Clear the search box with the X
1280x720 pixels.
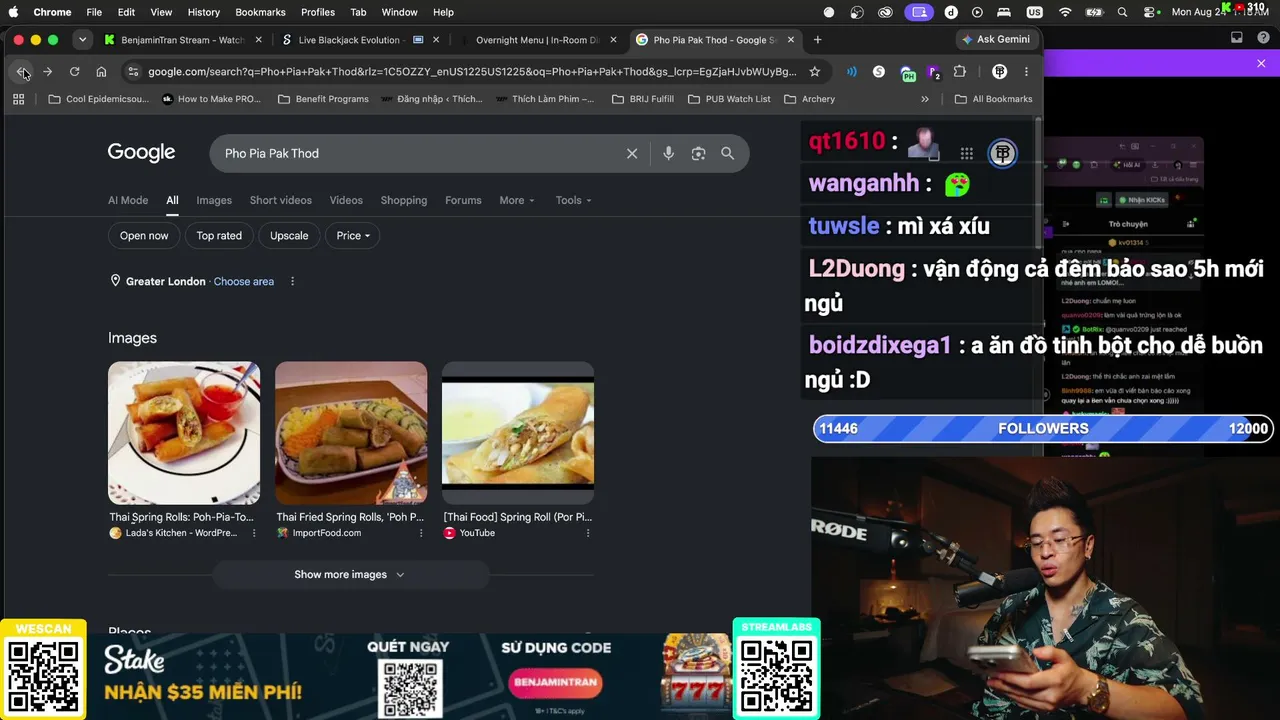[x=632, y=153]
